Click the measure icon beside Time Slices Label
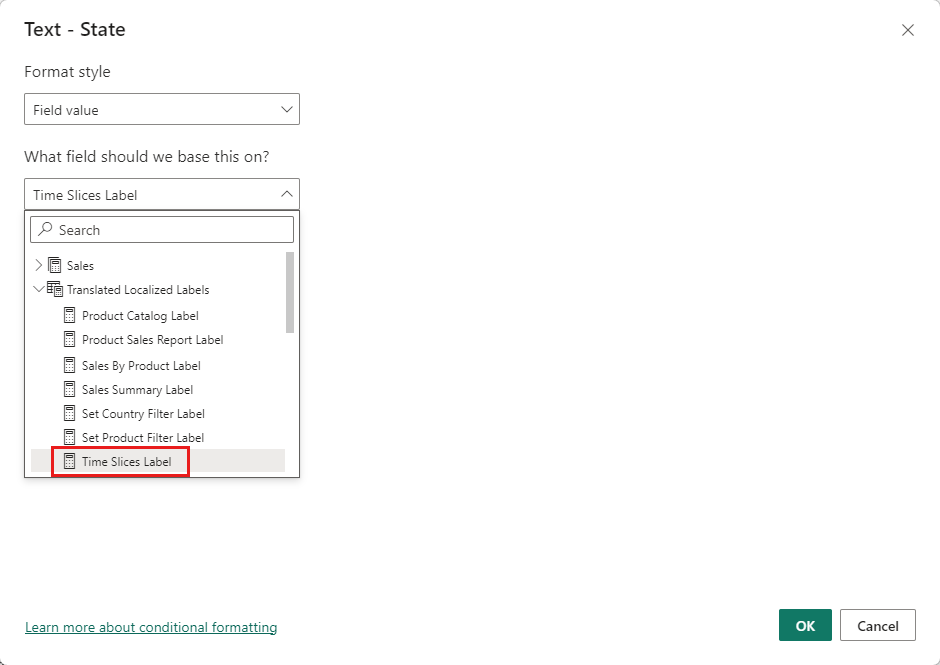Image resolution: width=940 pixels, height=665 pixels. tap(69, 461)
